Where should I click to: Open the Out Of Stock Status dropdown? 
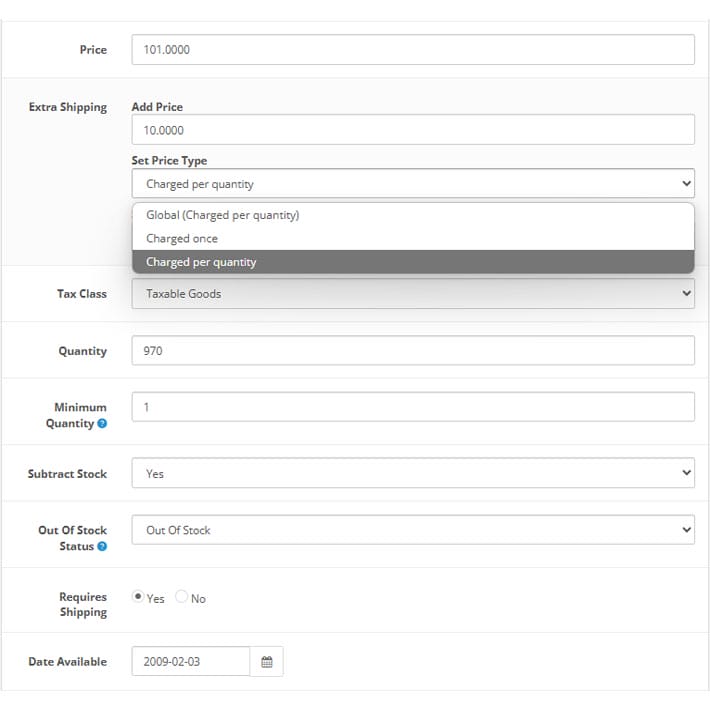click(413, 530)
